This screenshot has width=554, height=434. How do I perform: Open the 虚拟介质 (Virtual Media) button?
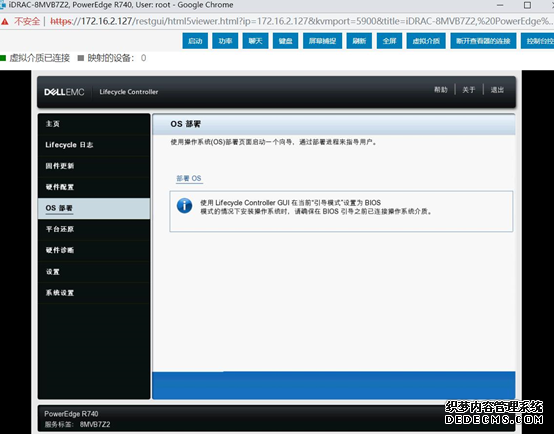(426, 41)
